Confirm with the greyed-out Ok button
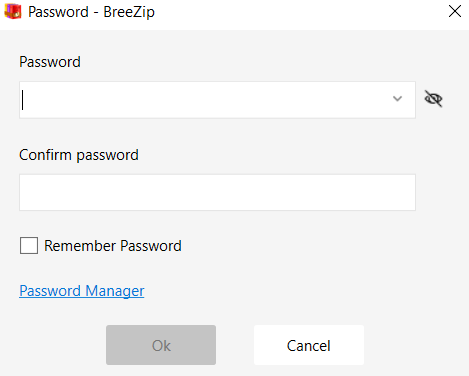The image size is (469, 376). click(x=161, y=345)
